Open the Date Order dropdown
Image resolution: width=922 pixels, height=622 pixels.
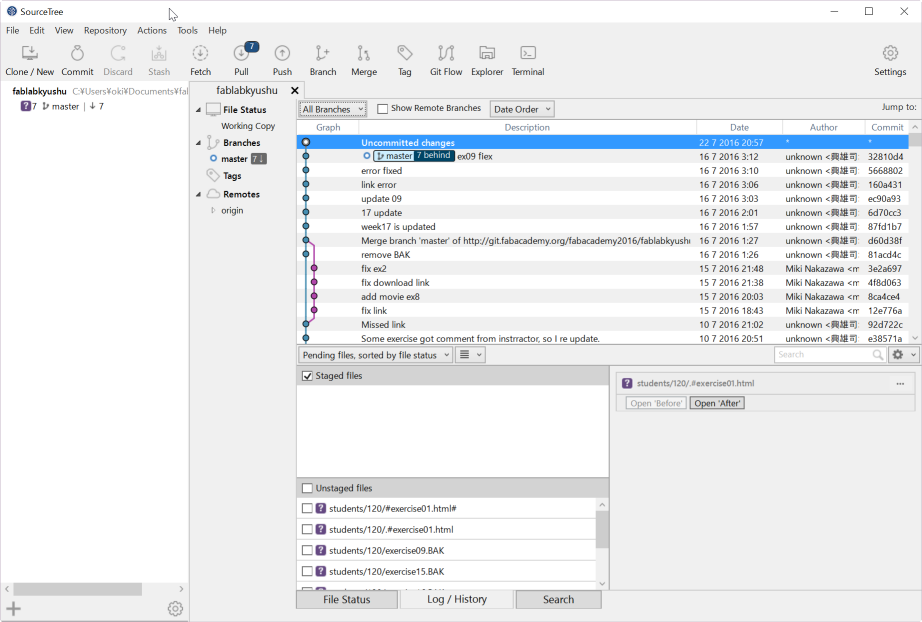[522, 109]
